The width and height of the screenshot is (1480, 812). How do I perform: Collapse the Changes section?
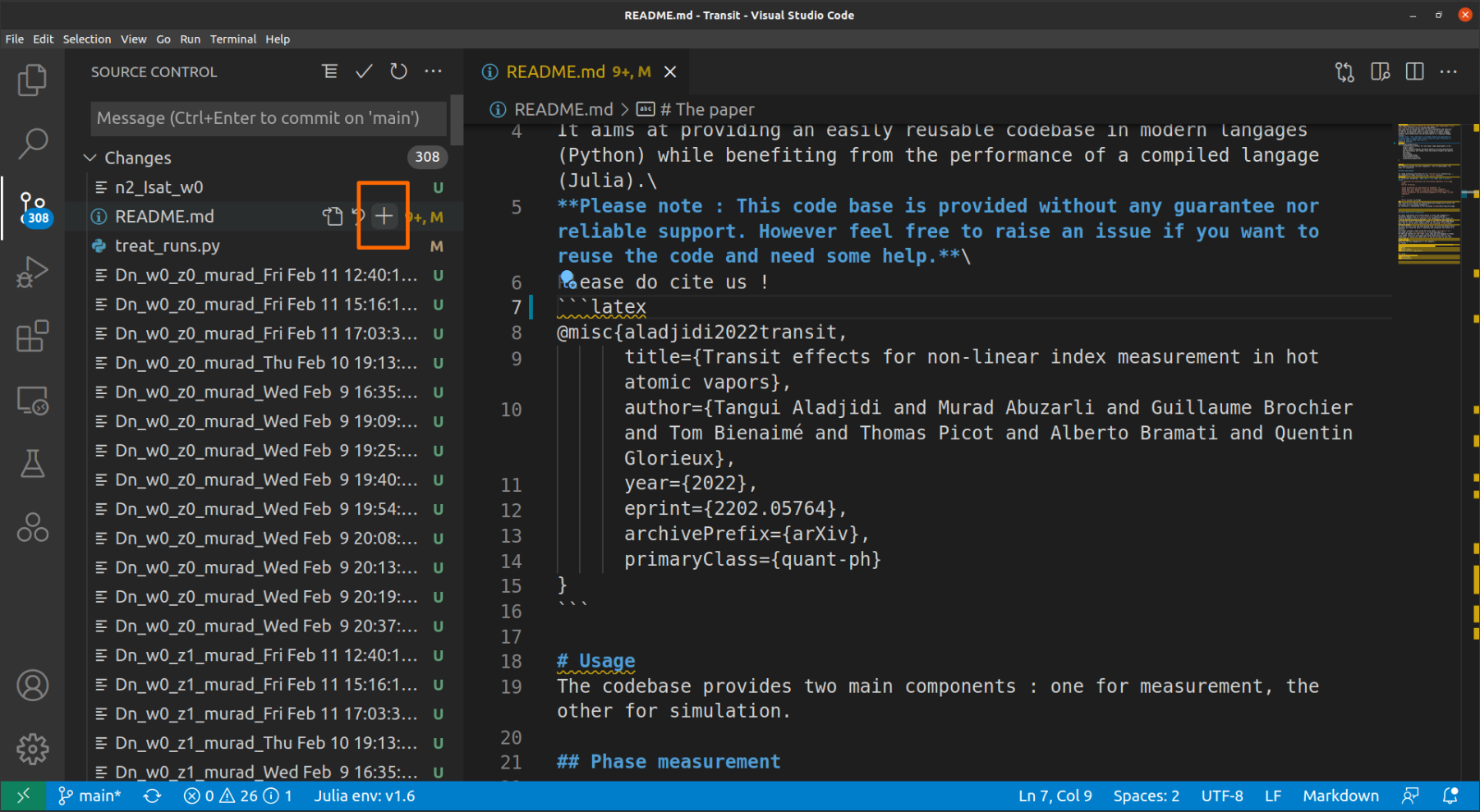click(90, 158)
